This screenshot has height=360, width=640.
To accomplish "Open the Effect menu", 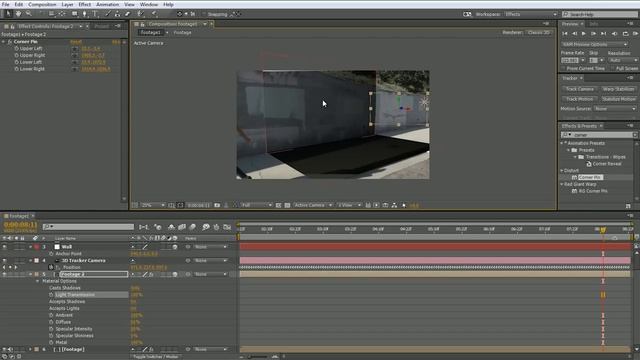I will (84, 4).
